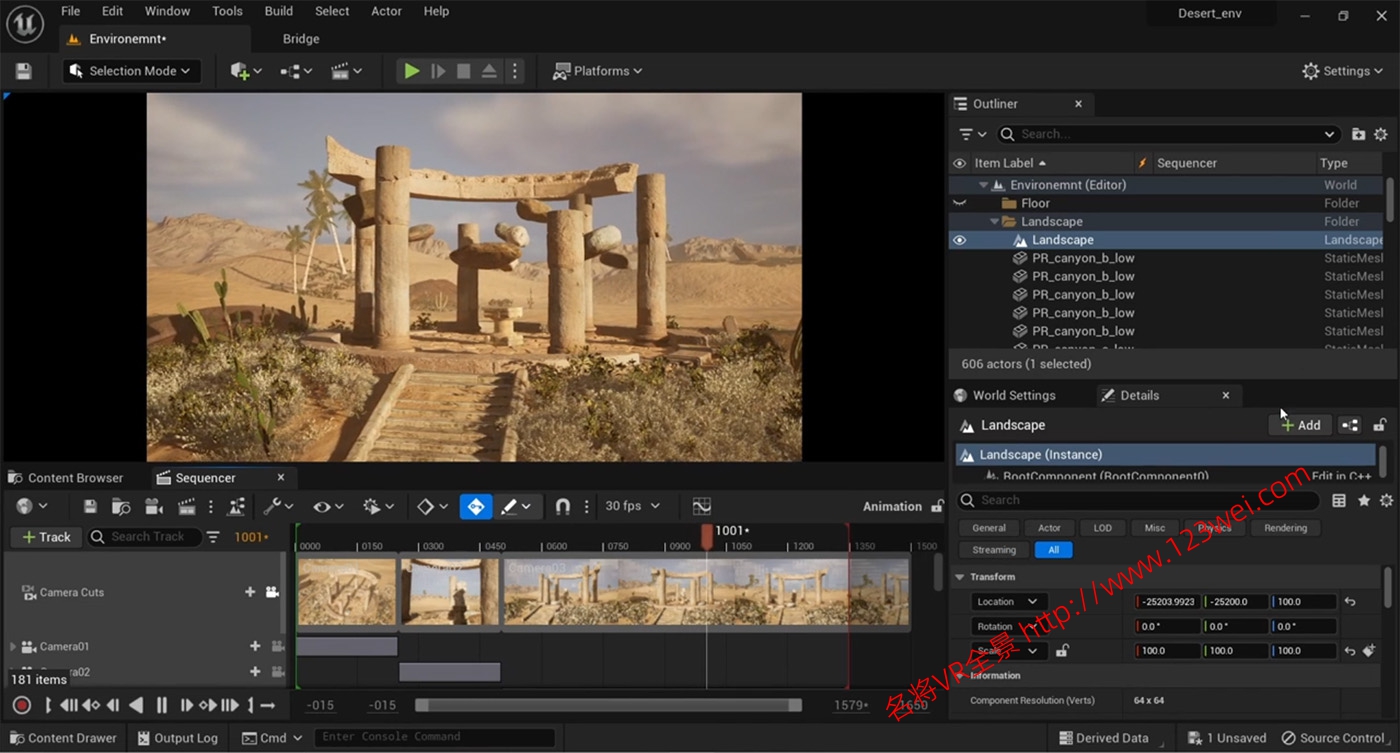Click the Add Track button in Sequencer

click(x=45, y=537)
